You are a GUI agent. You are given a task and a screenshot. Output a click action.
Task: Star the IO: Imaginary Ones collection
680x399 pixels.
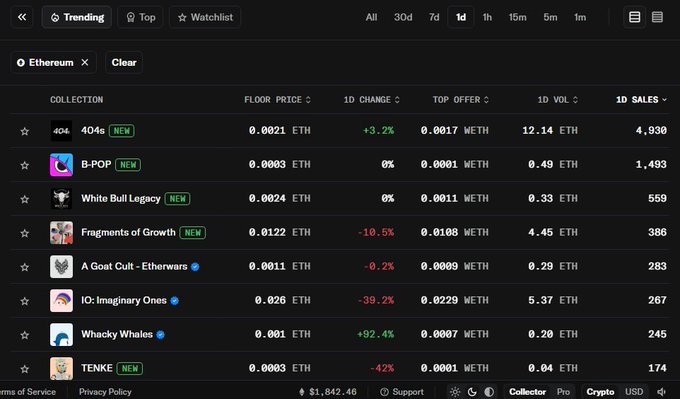[x=25, y=301]
